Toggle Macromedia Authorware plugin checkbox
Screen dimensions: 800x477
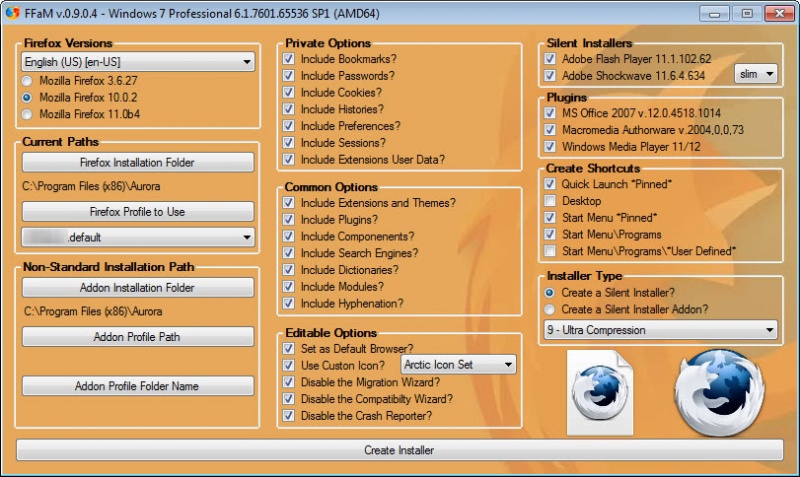tap(550, 130)
